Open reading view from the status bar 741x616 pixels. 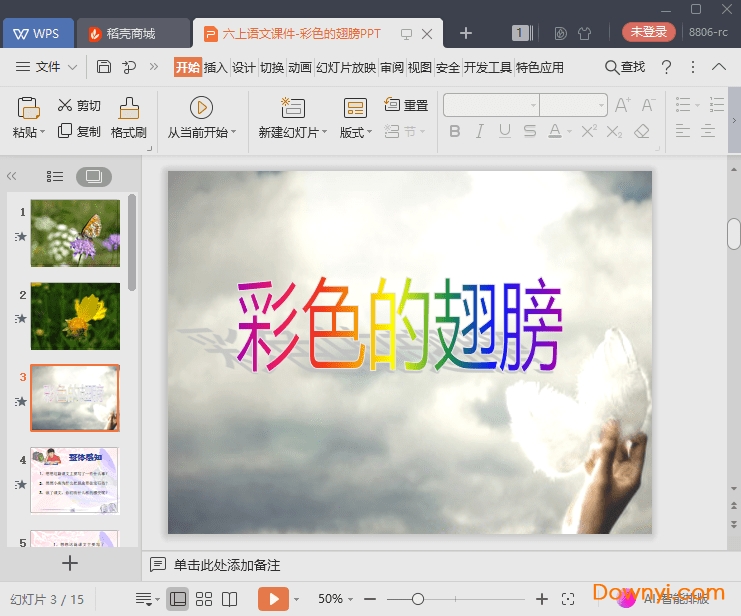click(x=230, y=599)
